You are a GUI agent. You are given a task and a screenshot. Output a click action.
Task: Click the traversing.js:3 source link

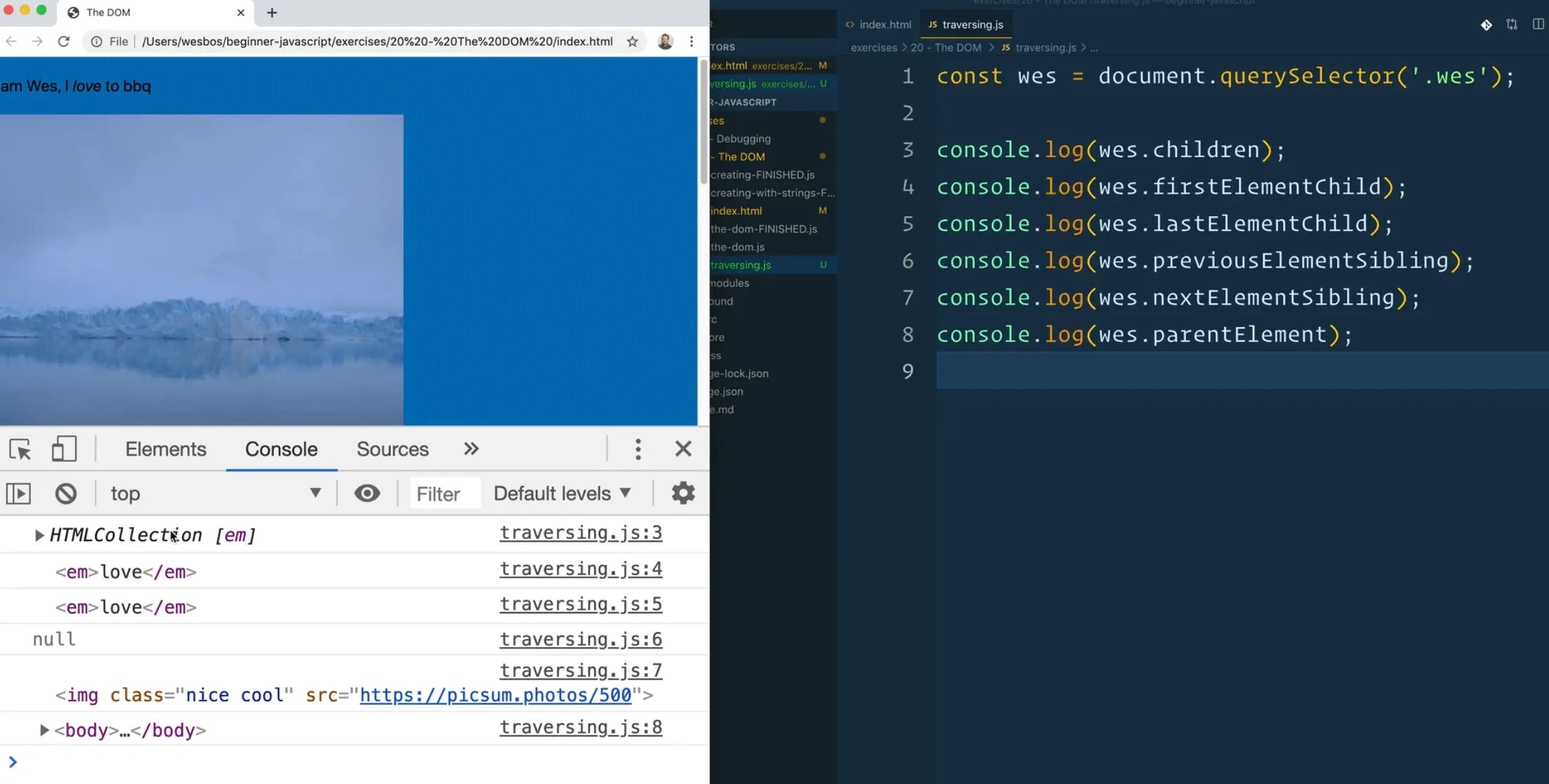click(x=580, y=533)
